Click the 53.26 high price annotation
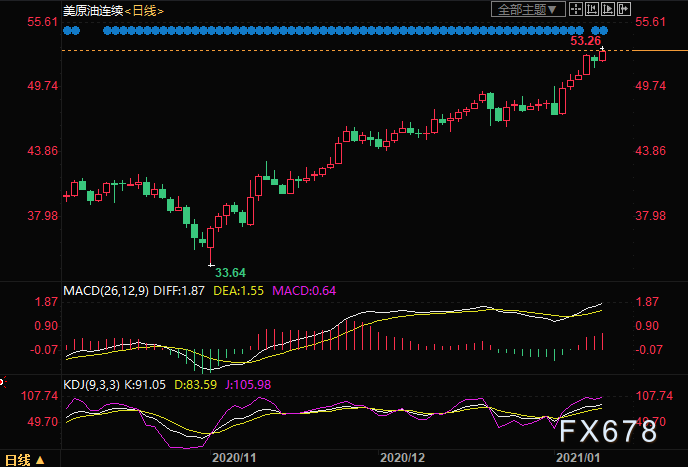Screen dimensions: 688x467 point(585,41)
